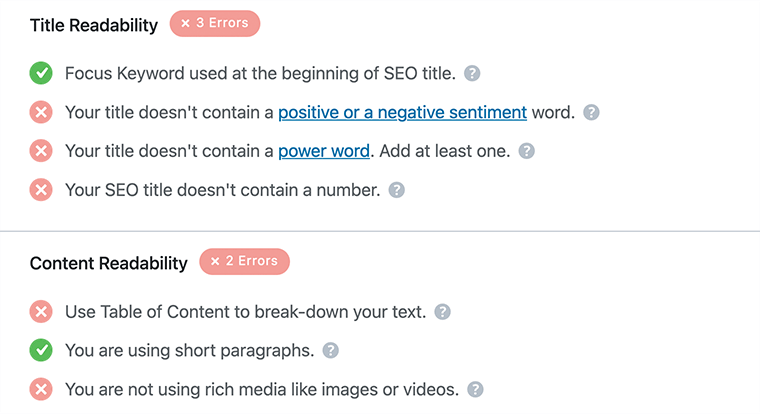Click red X beside SEO title number error
Screen dimensions: 760x414
click(41, 189)
